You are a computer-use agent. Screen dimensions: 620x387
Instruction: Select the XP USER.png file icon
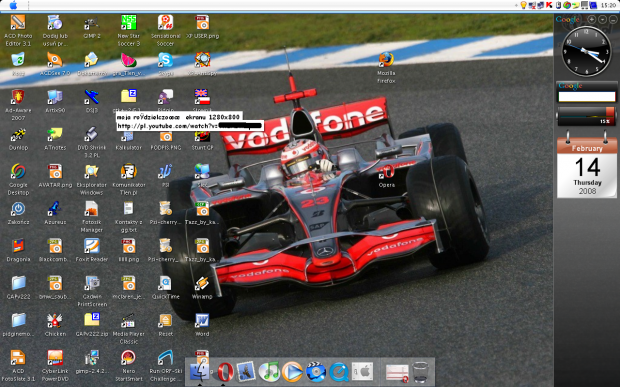pyautogui.click(x=202, y=27)
